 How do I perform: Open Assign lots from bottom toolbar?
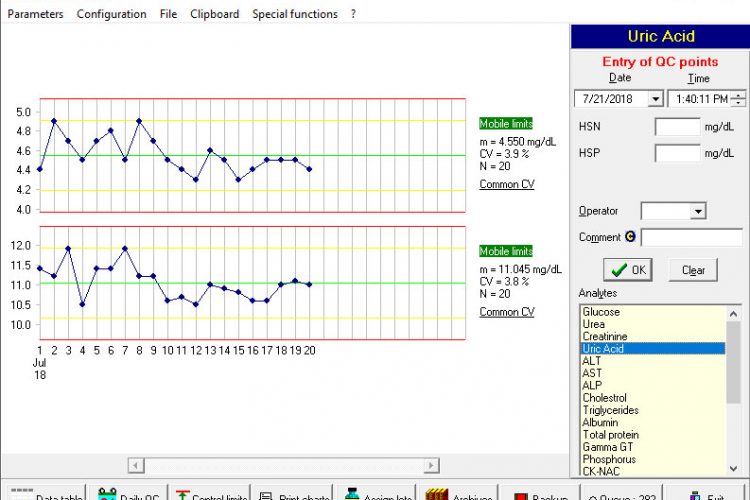378,495
